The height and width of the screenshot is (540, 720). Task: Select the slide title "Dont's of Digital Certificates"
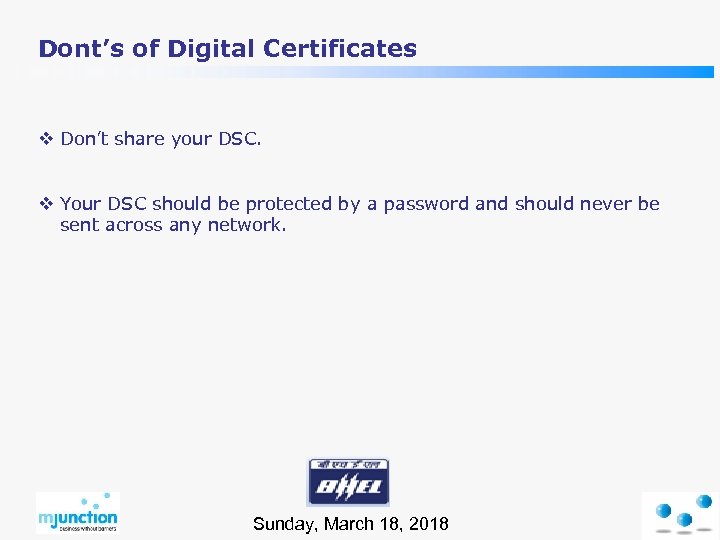pos(227,48)
